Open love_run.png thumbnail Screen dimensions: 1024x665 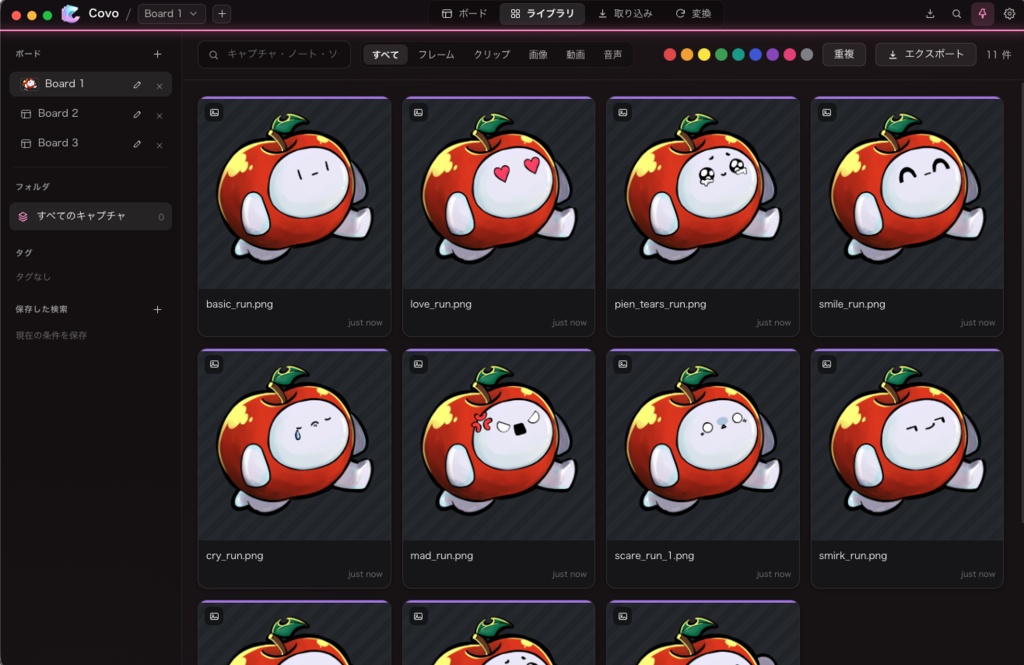tap(499, 194)
